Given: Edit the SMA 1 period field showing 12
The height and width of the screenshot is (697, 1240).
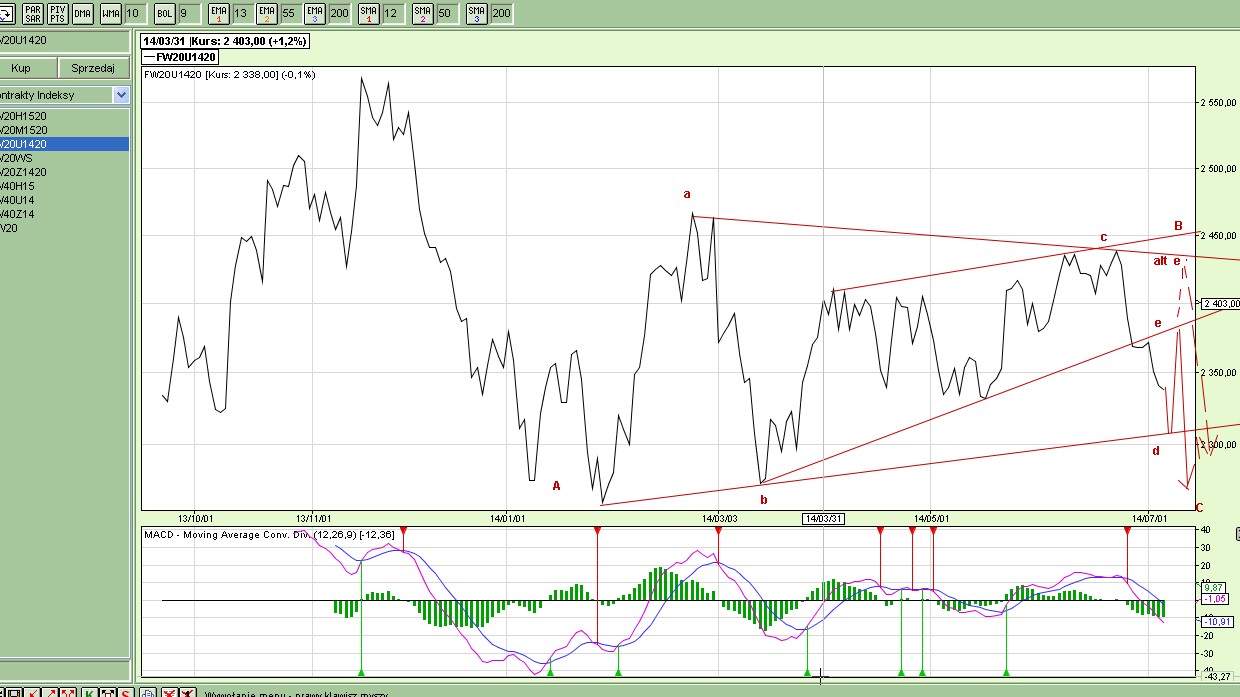Looking at the screenshot, I should click(x=393, y=14).
